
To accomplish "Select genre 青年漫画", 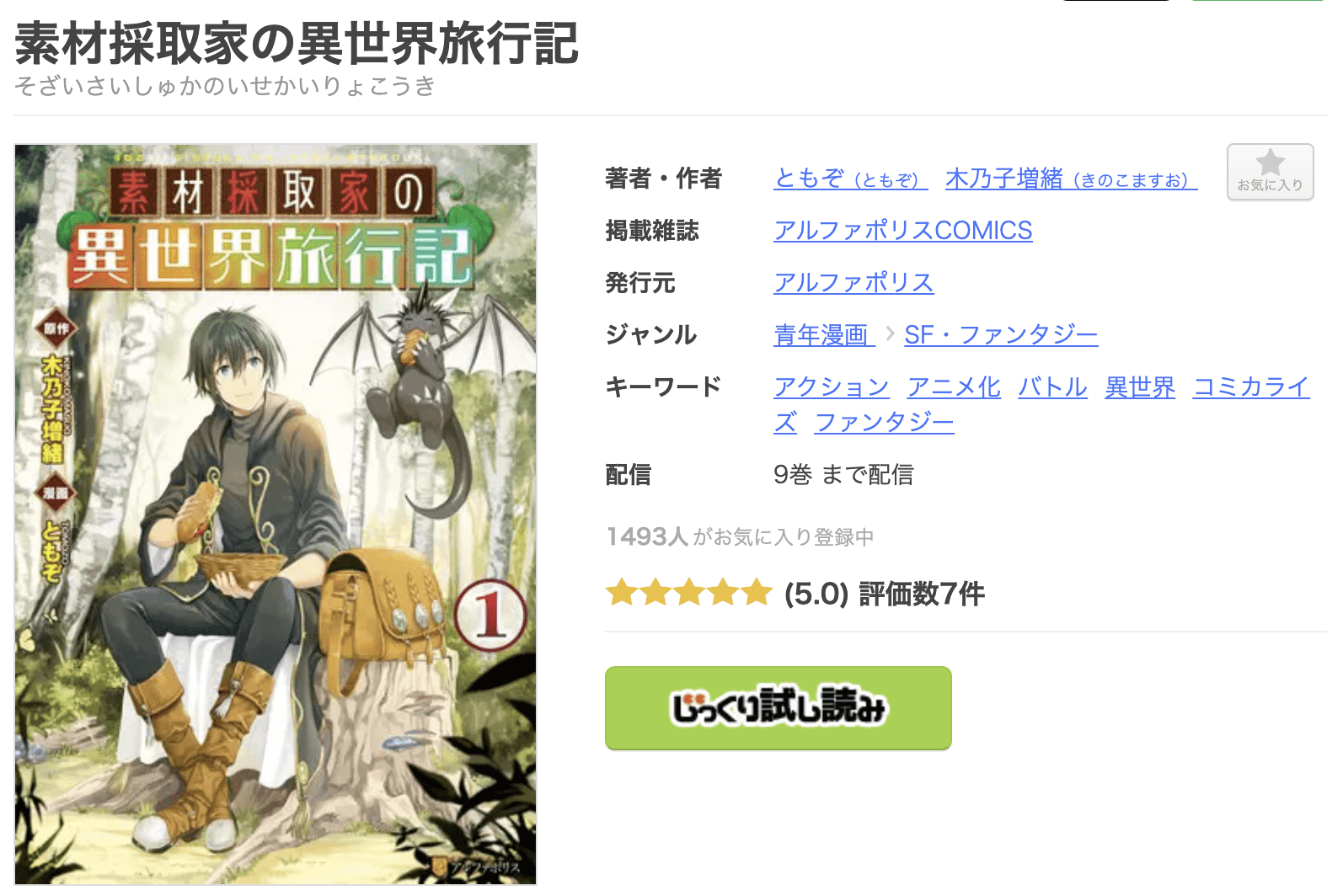I will tap(824, 335).
